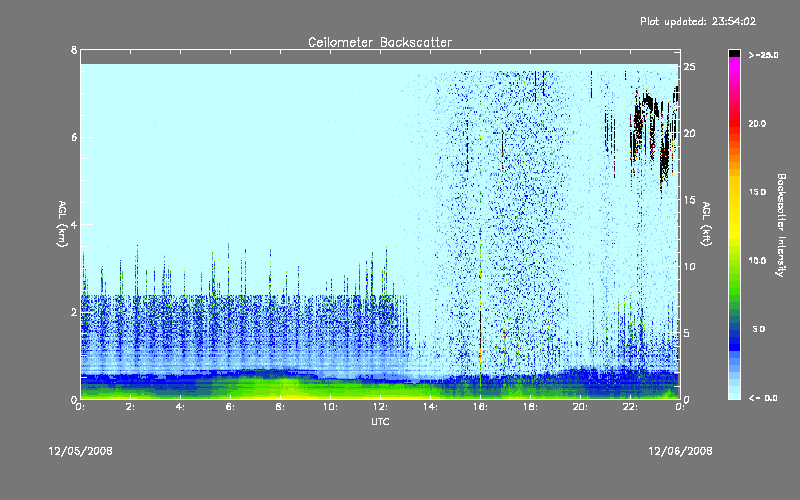The image size is (800, 500).
Task: Pick the red band of the colorbar
Action: [x=734, y=125]
